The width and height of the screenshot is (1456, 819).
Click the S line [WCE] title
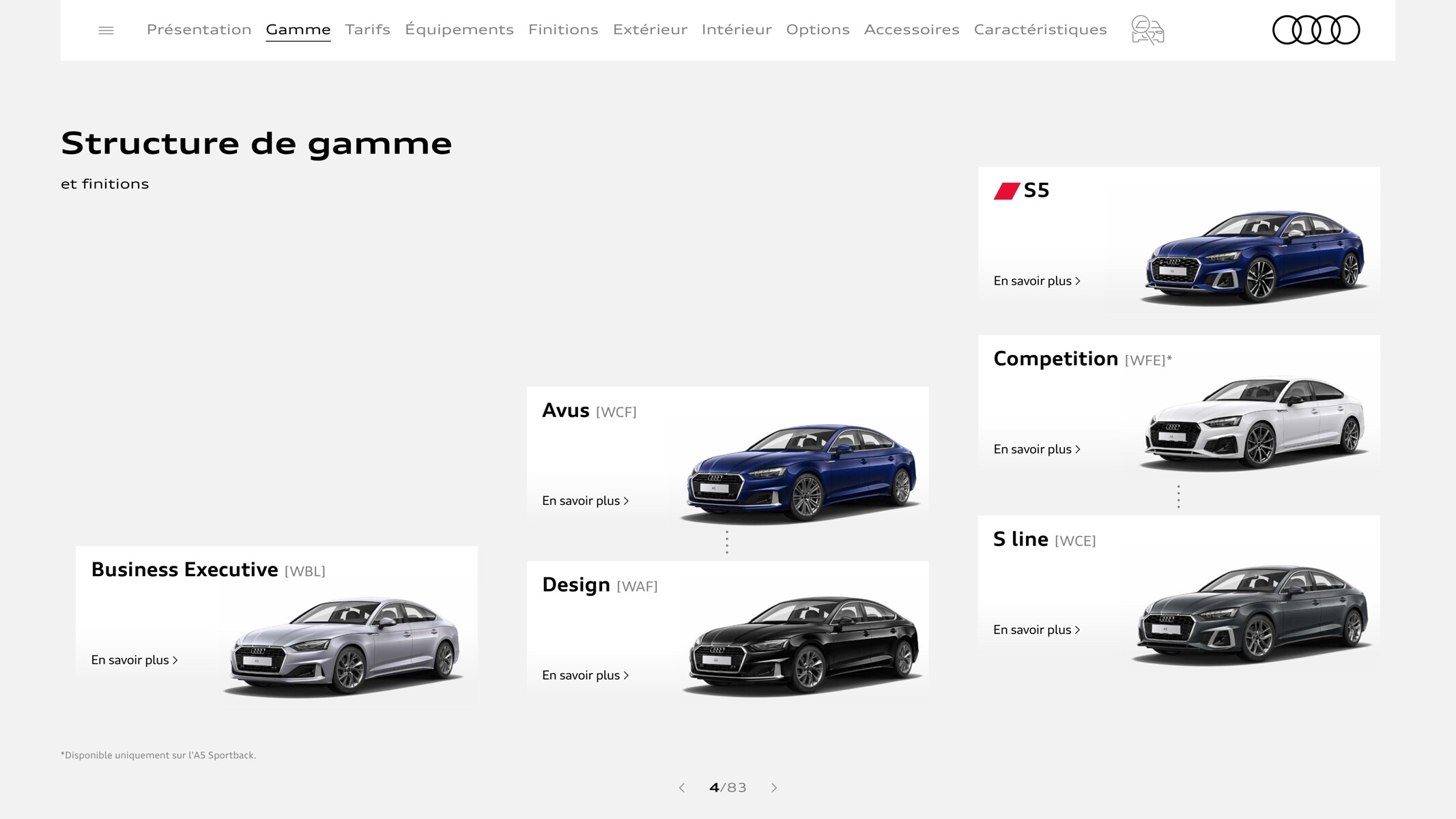(1044, 539)
